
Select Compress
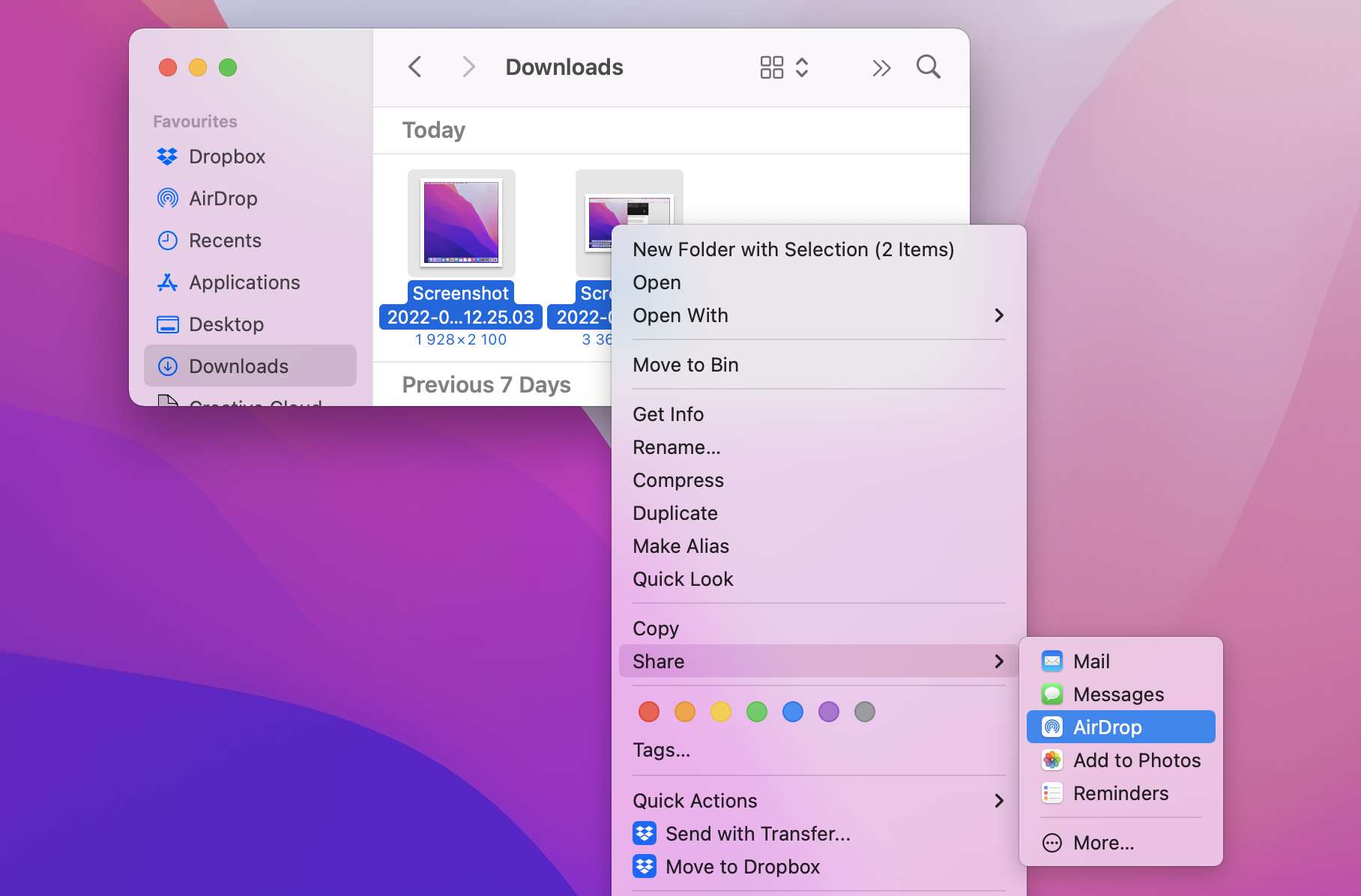tap(818, 480)
